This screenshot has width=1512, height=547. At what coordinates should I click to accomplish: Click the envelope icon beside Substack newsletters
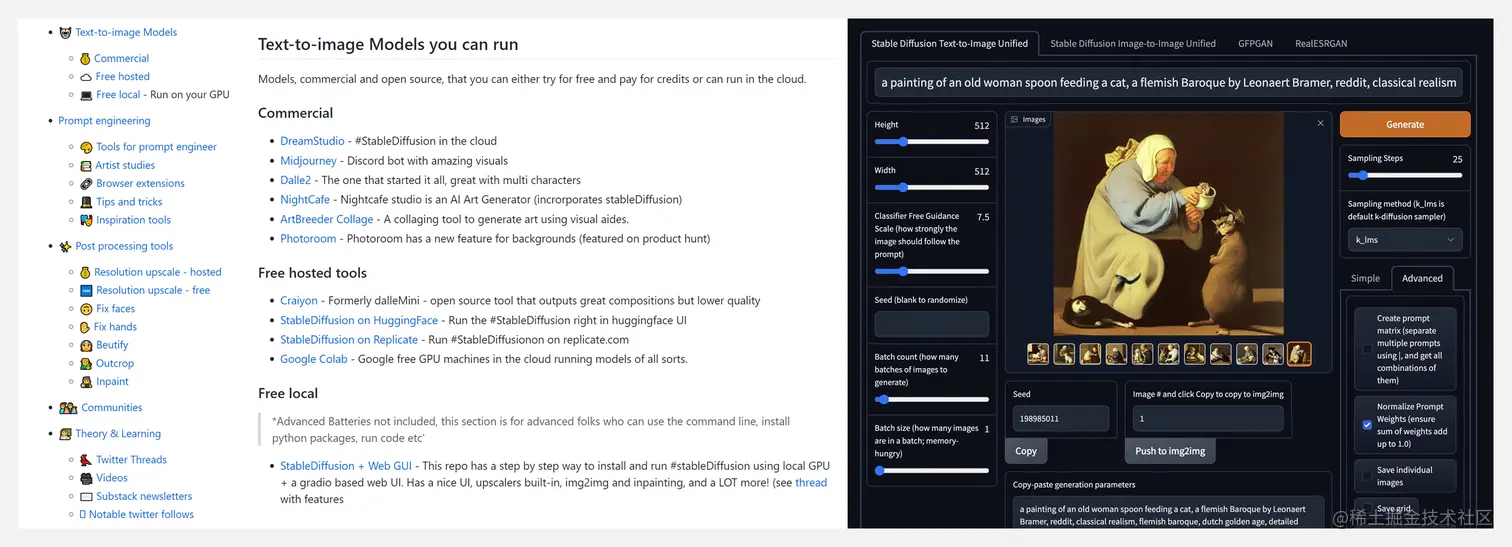click(x=86, y=496)
